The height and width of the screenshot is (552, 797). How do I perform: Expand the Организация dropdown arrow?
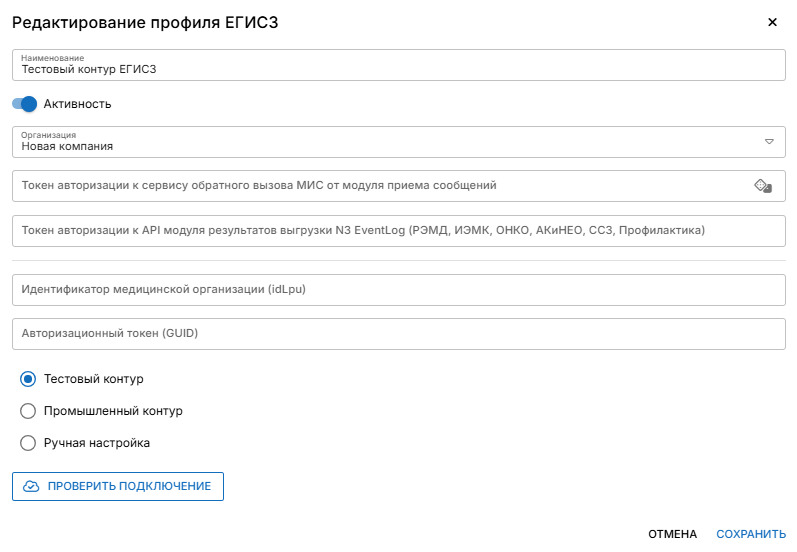coord(770,141)
